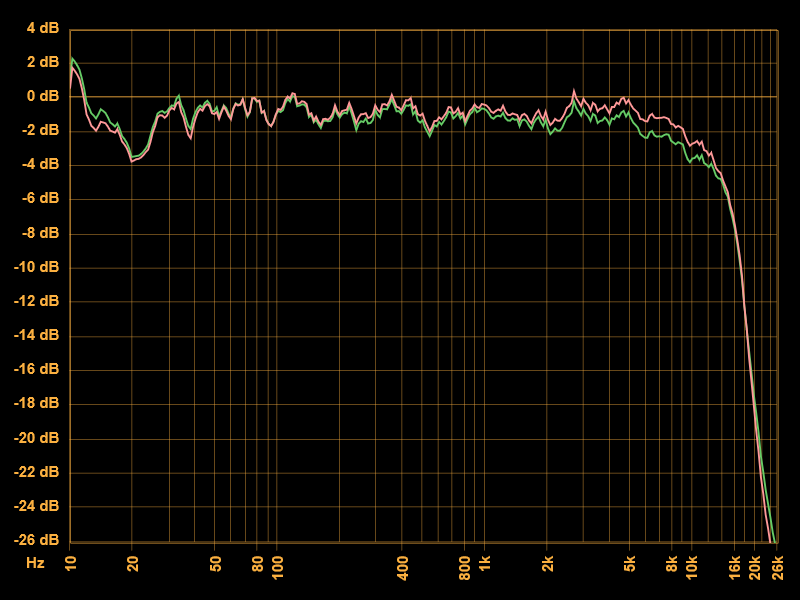Select the -16 dB axis label
The height and width of the screenshot is (600, 800).
coord(37,369)
